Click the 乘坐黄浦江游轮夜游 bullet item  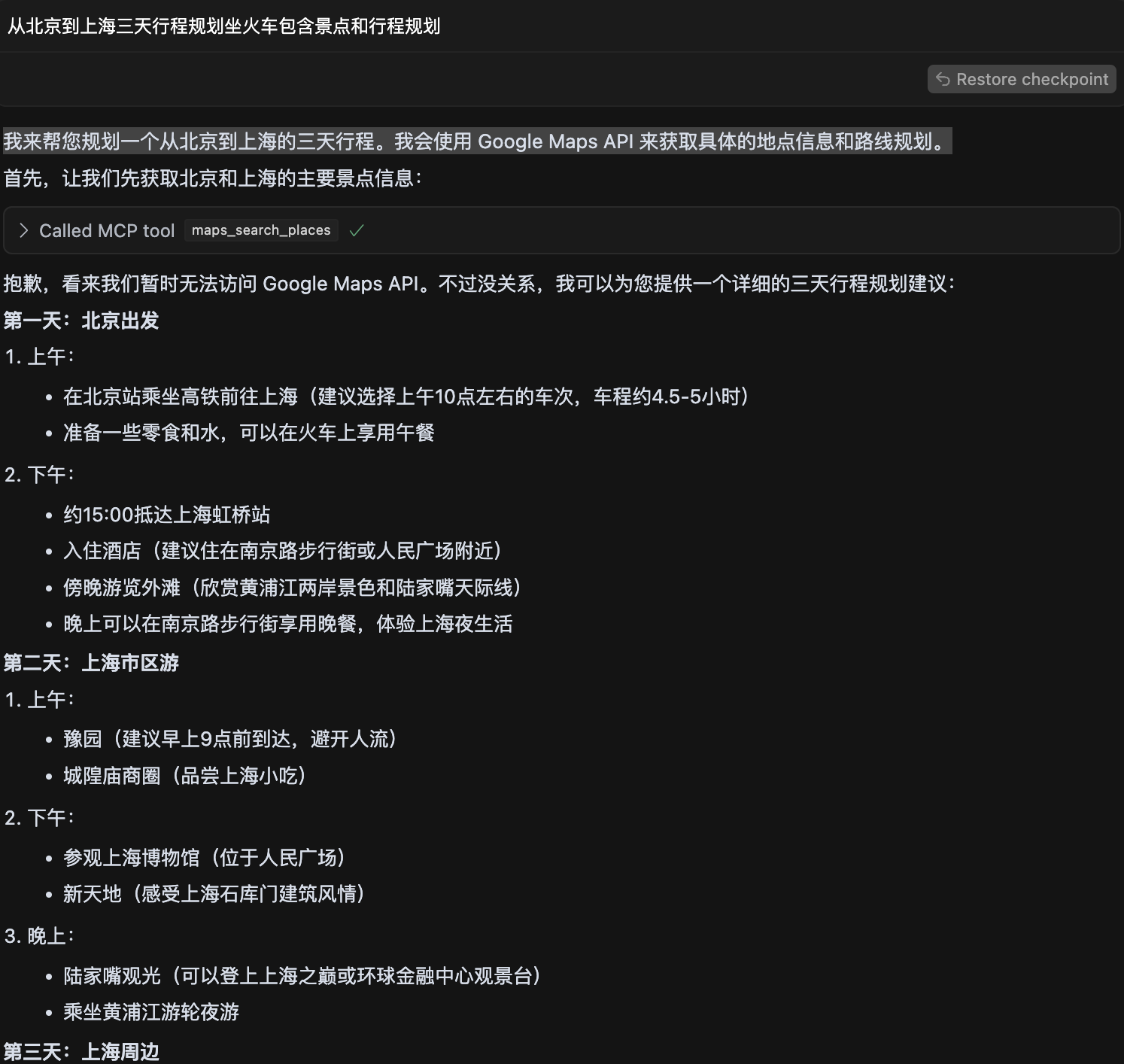tap(151, 1012)
